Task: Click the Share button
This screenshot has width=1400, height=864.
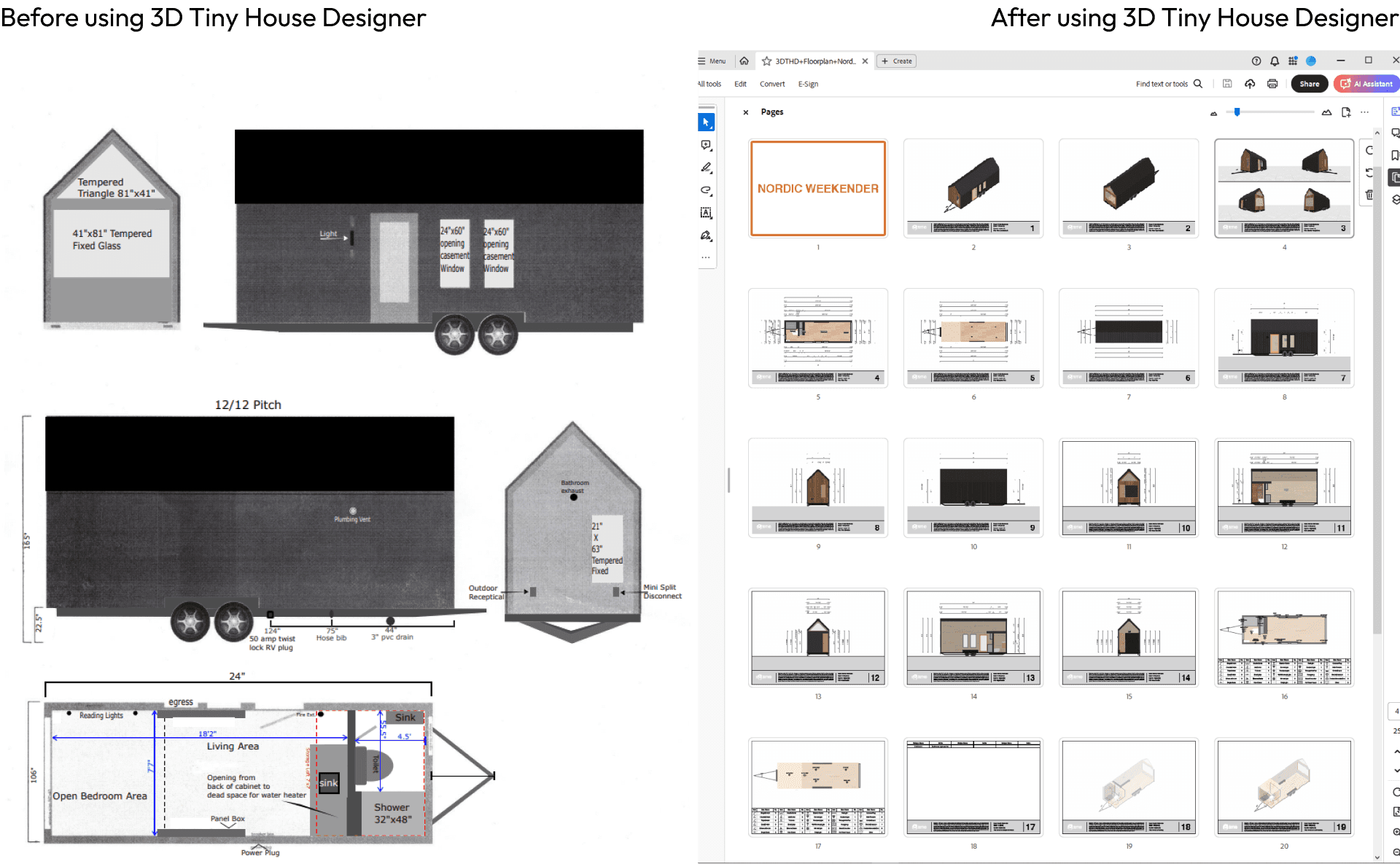Action: (1309, 84)
